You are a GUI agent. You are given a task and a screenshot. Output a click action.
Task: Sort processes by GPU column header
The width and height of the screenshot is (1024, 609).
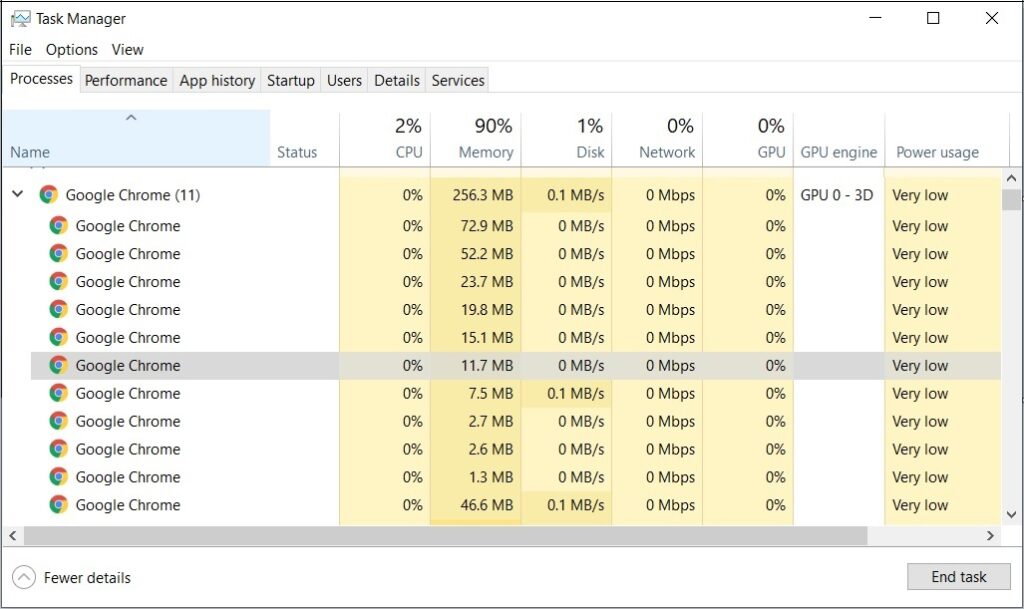pyautogui.click(x=748, y=138)
